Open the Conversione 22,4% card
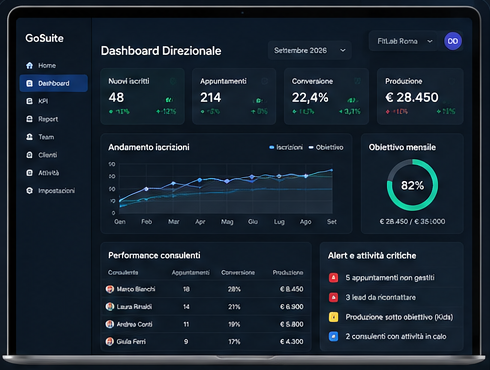 tap(326, 96)
